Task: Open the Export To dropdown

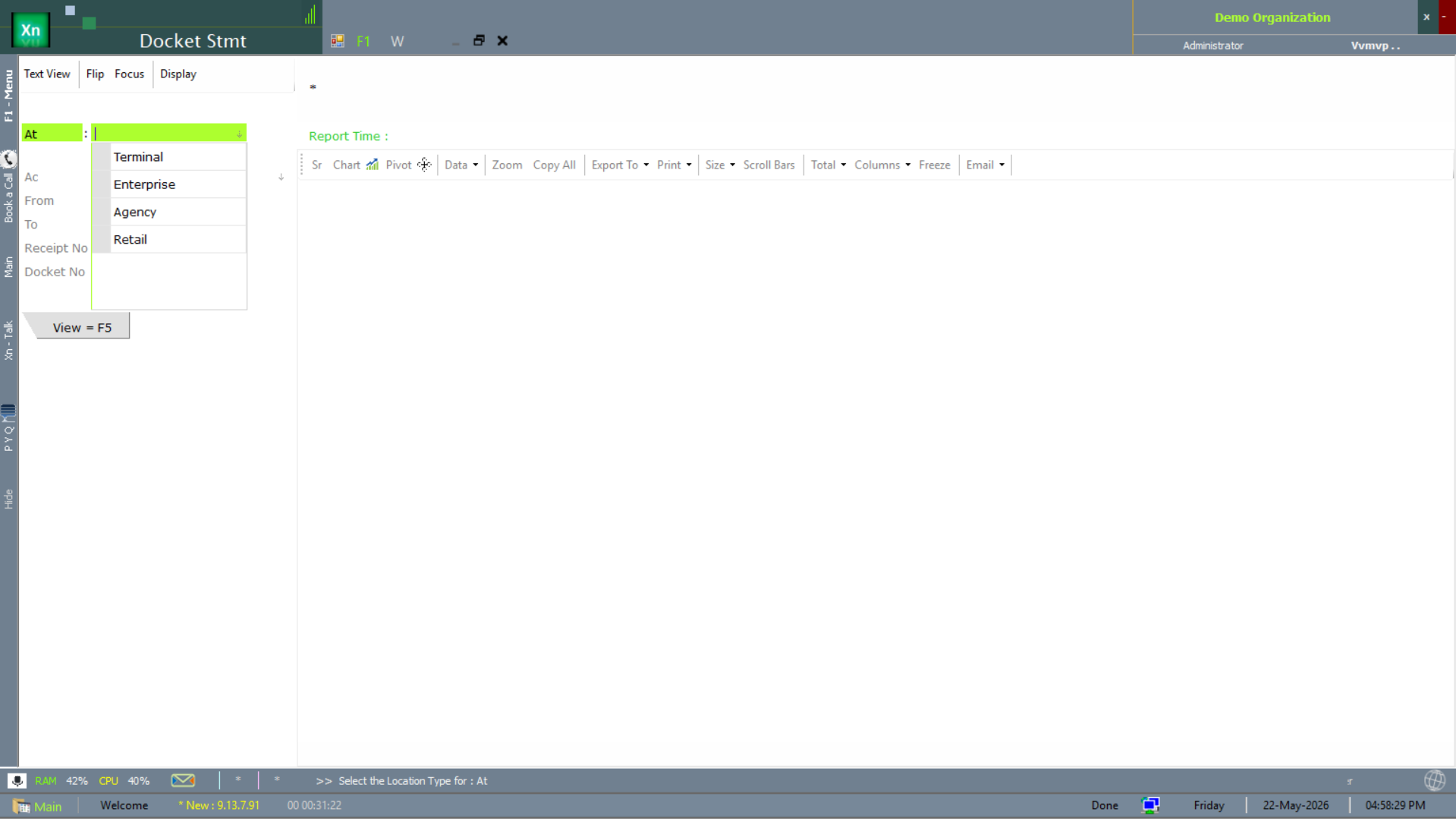Action: (x=620, y=165)
